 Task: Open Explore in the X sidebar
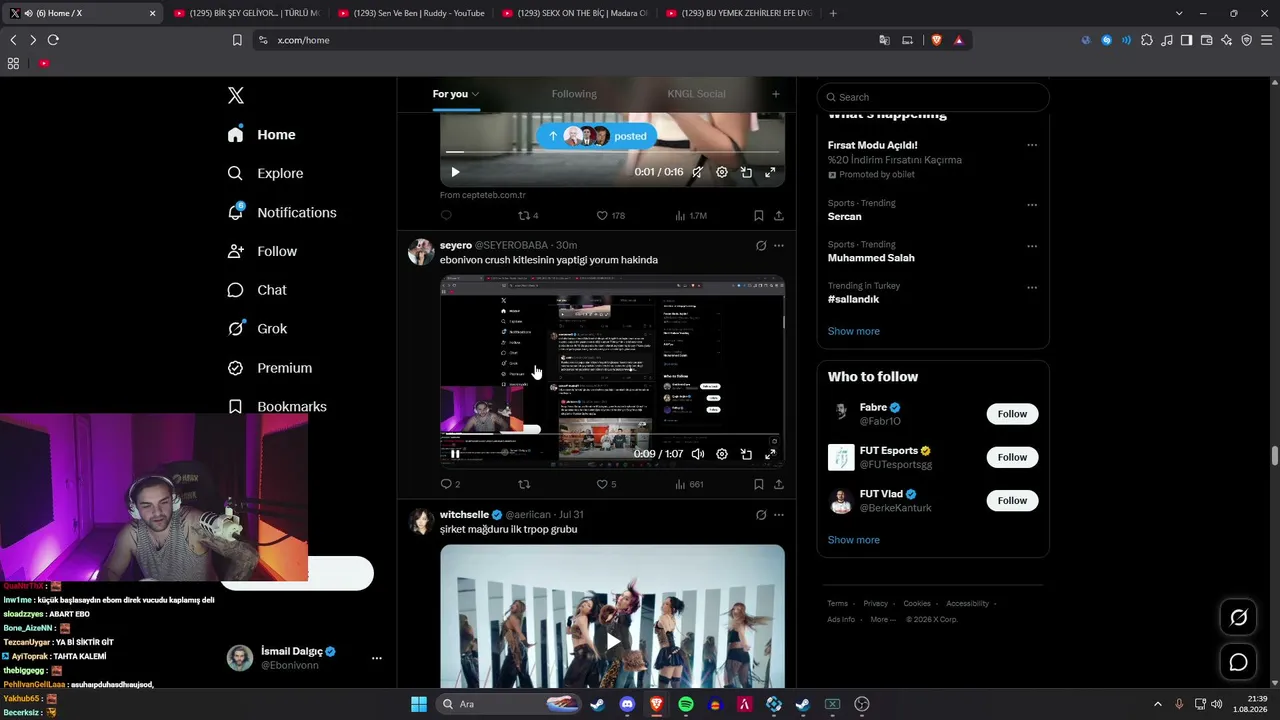(265, 173)
